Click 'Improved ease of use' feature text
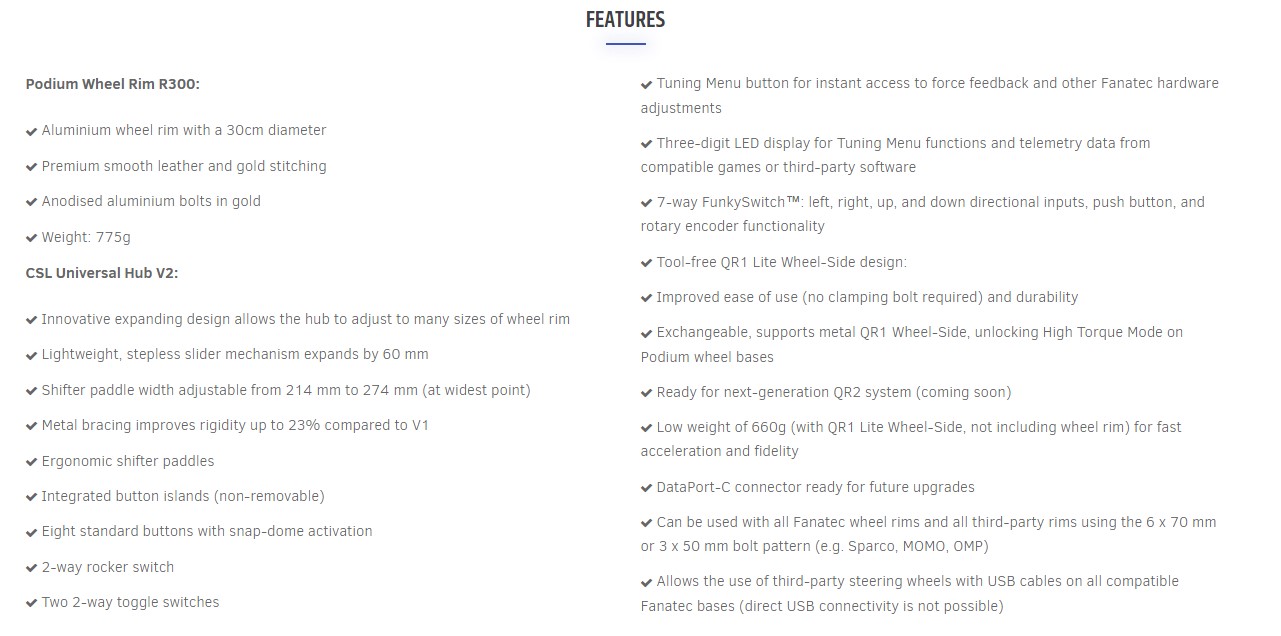This screenshot has height=636, width=1281. (868, 297)
